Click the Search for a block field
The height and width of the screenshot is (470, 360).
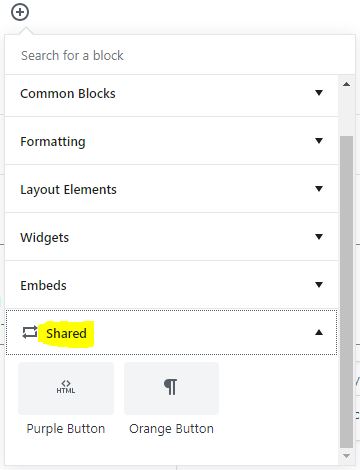[180, 55]
